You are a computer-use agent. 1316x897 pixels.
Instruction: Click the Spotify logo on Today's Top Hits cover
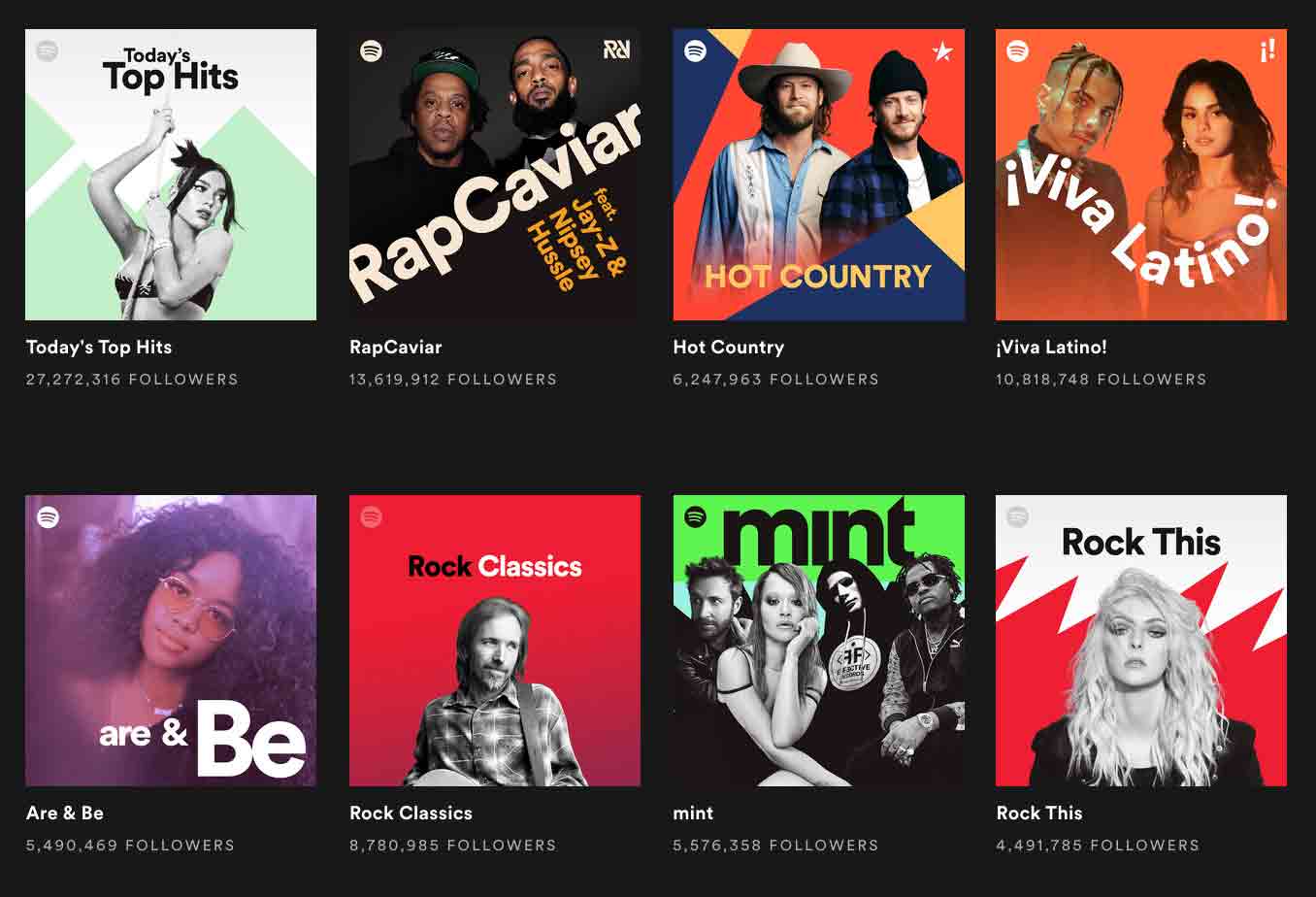tap(47, 50)
